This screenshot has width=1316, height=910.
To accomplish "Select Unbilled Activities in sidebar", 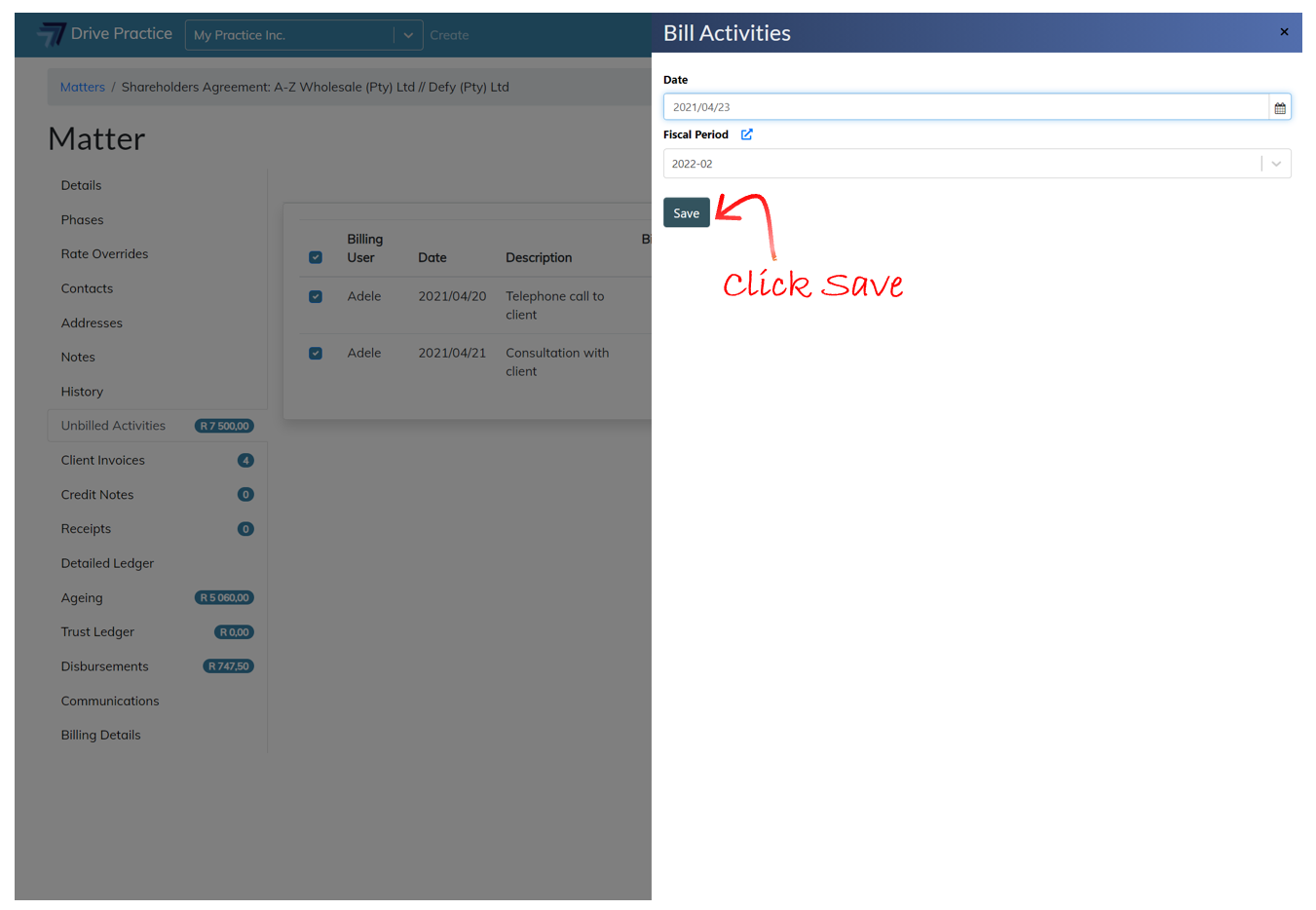I will click(113, 426).
